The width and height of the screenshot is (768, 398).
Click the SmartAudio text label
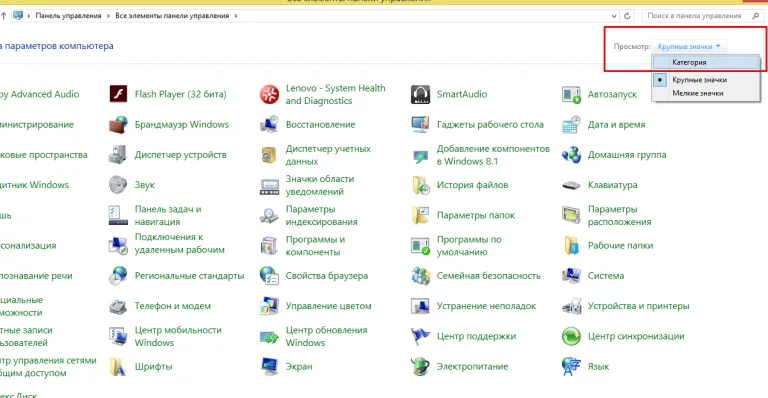tap(462, 94)
